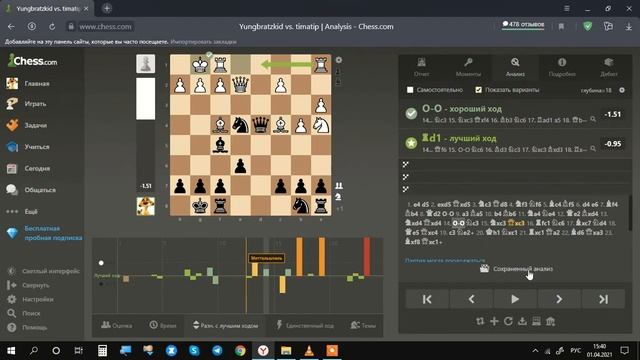Open Общаться section in sidebar
This screenshot has height=360, width=640.
point(31,190)
